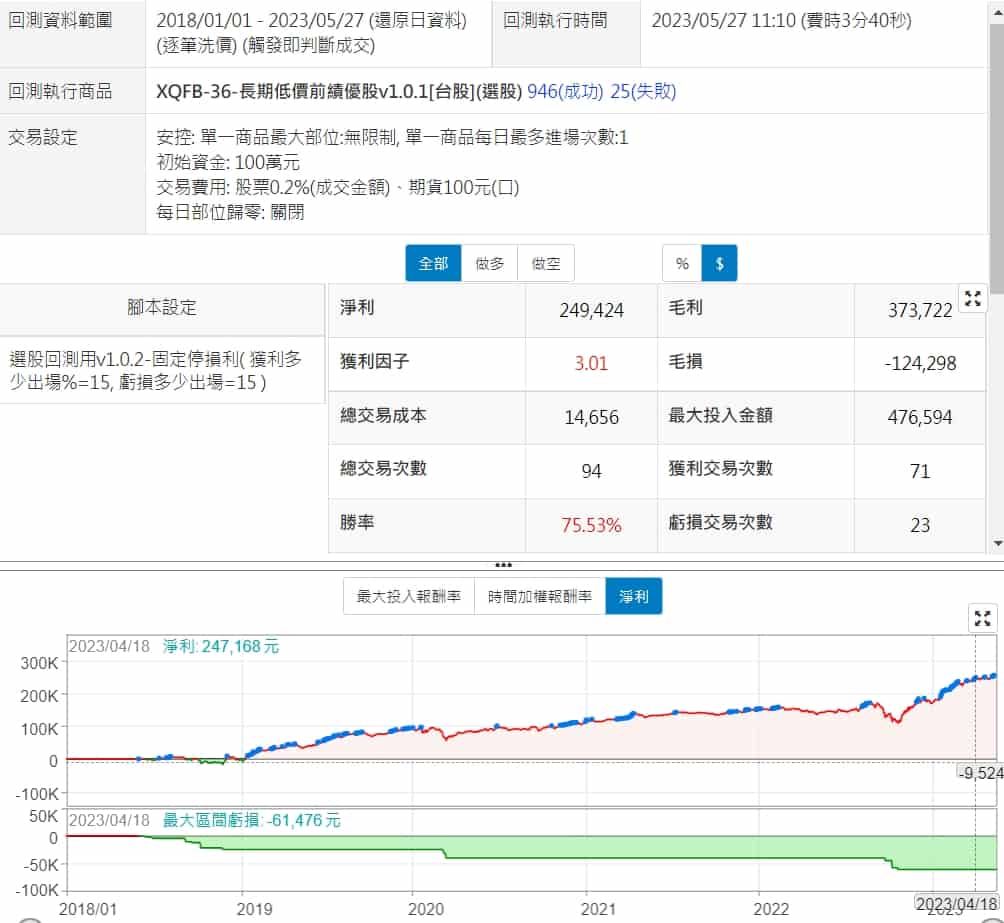Click the stats table scroll-down arrow
The height and width of the screenshot is (923, 1004).
pyautogui.click(x=995, y=543)
